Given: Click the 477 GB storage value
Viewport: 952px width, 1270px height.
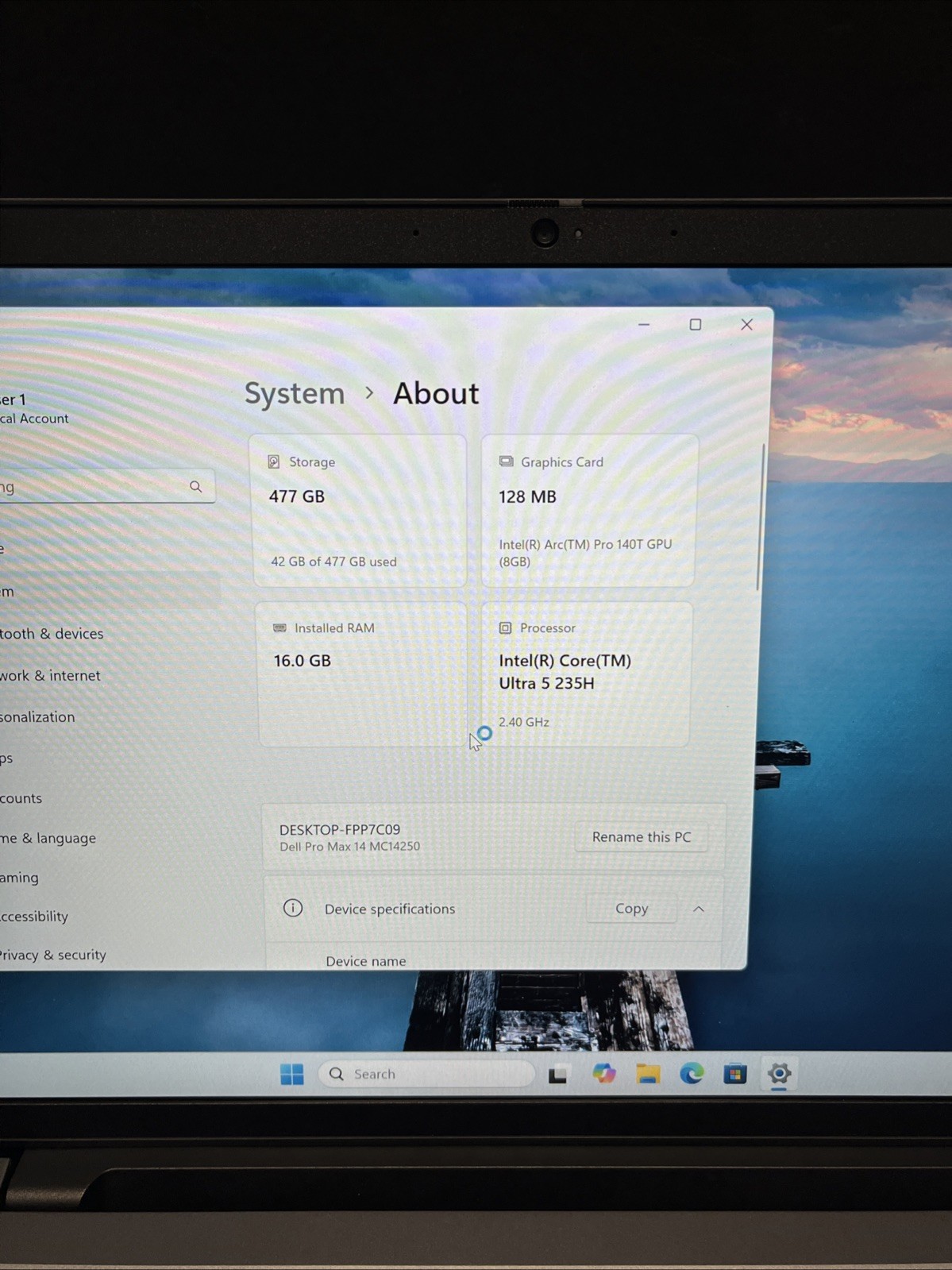Looking at the screenshot, I should coord(297,496).
